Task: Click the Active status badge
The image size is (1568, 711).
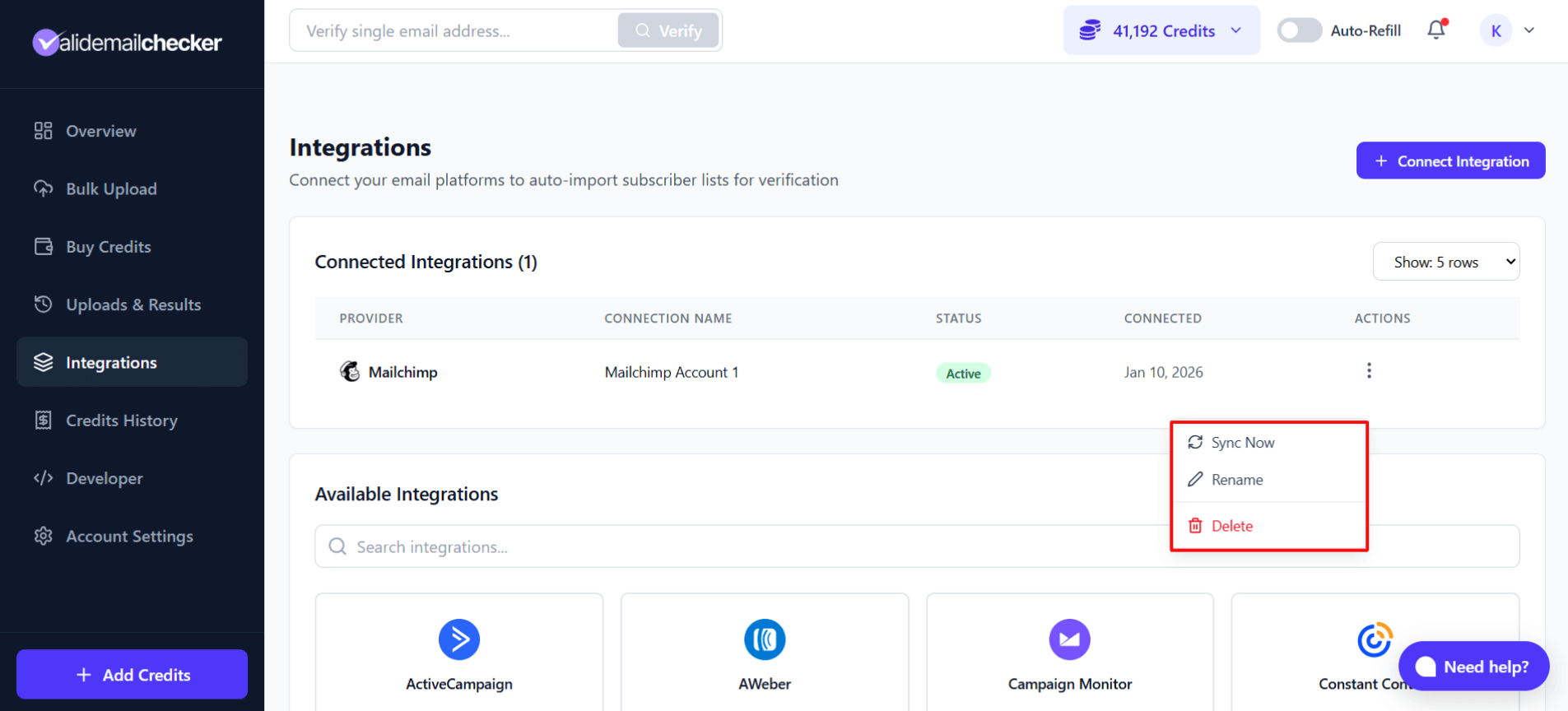Action: coord(963,373)
